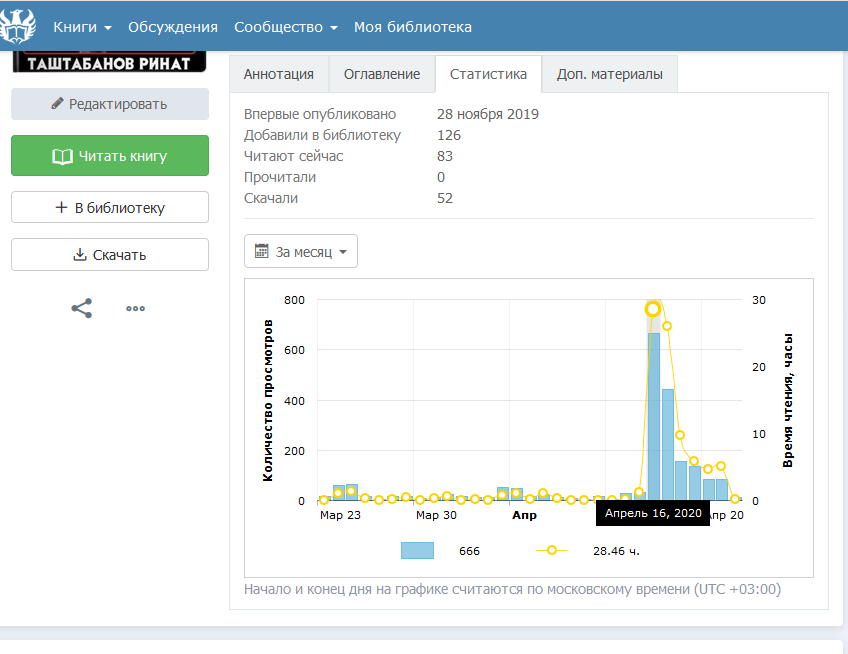Expand the Книги dropdown menu
The width and height of the screenshot is (848, 654).
coord(82,27)
